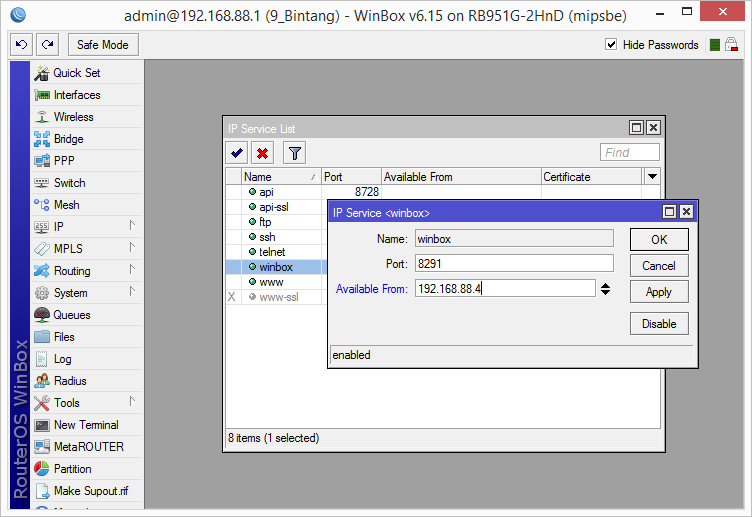
Task: Close the IP Service List window
Action: pos(653,128)
